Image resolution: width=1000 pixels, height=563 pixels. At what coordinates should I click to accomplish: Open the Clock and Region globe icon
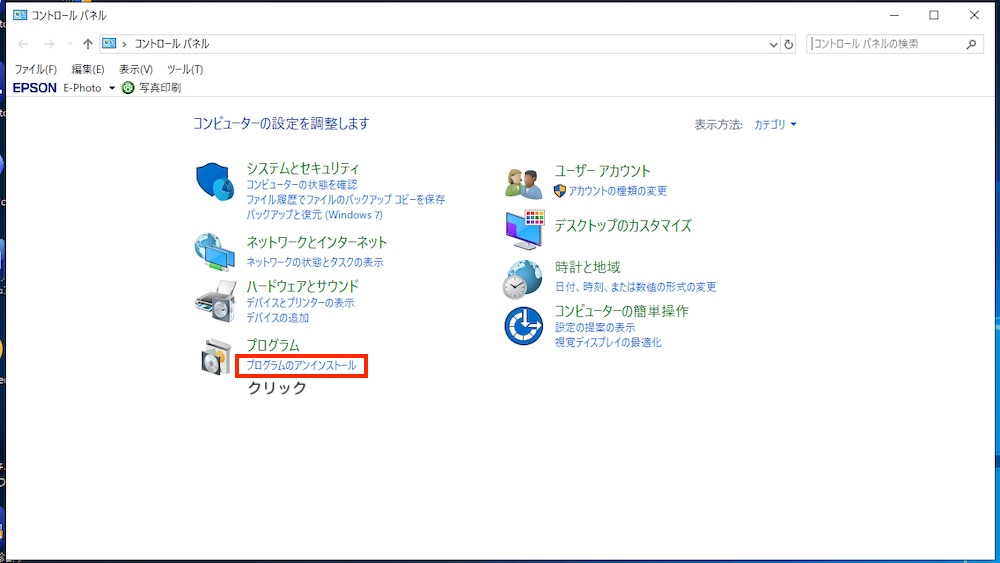click(522, 279)
